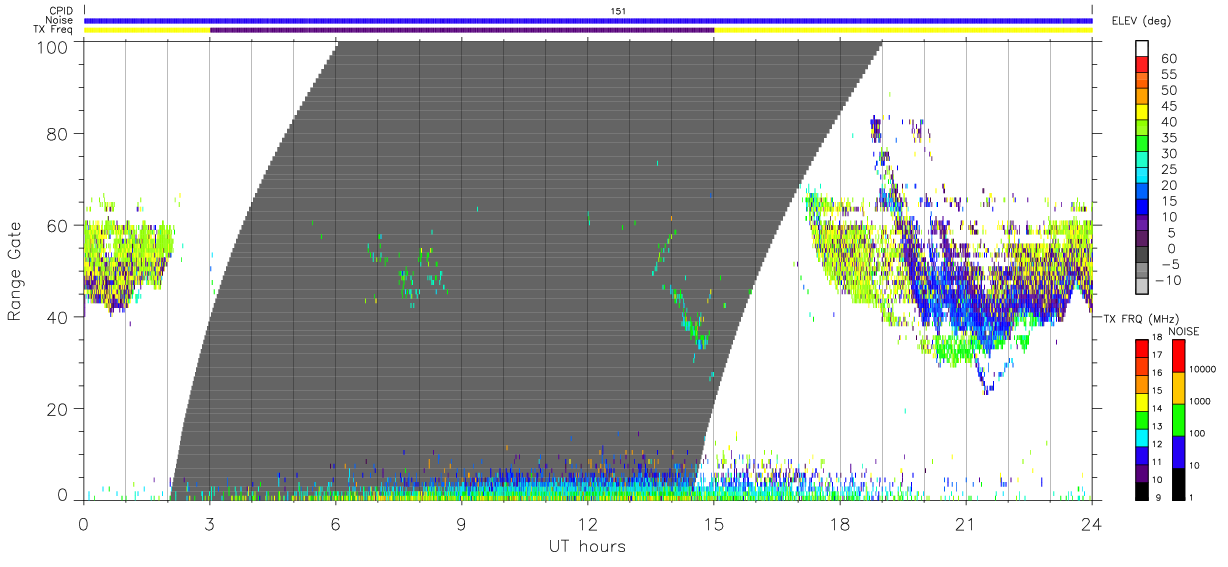Pick the green NOISE colorbar segment

[1179, 419]
